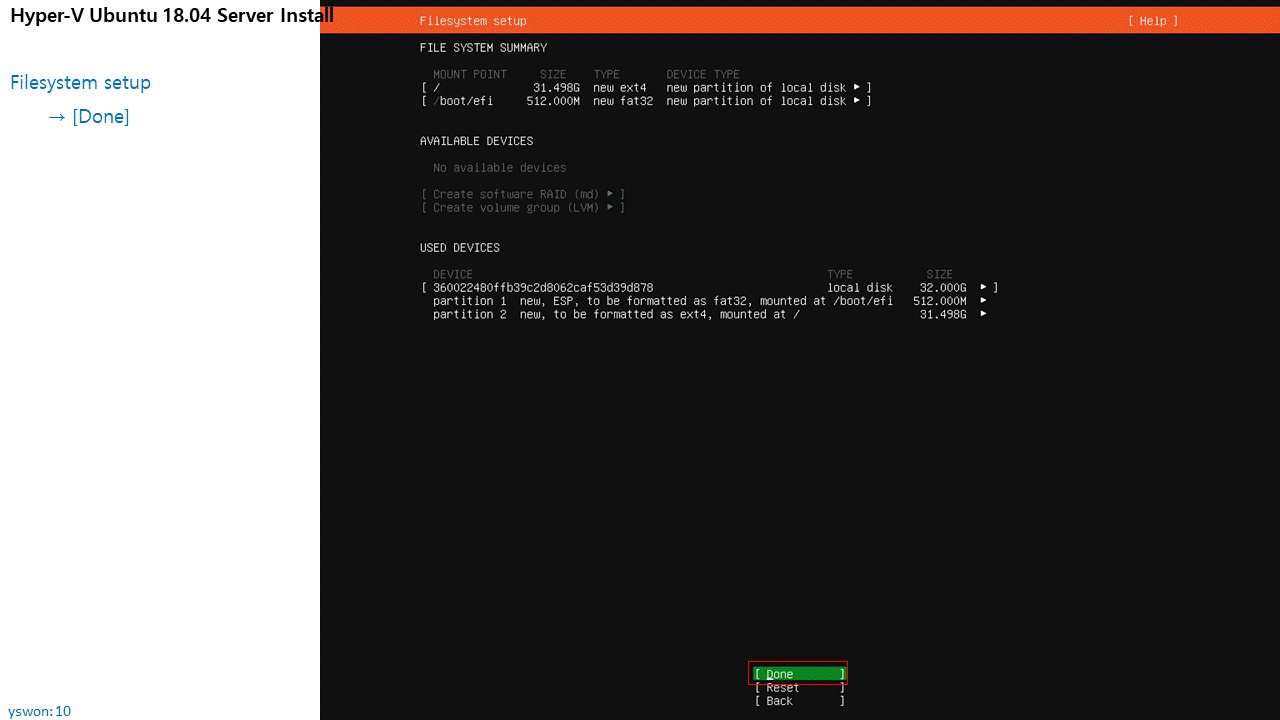
Task: Click the '→ [Done]' sidebar instruction
Action: point(89,117)
